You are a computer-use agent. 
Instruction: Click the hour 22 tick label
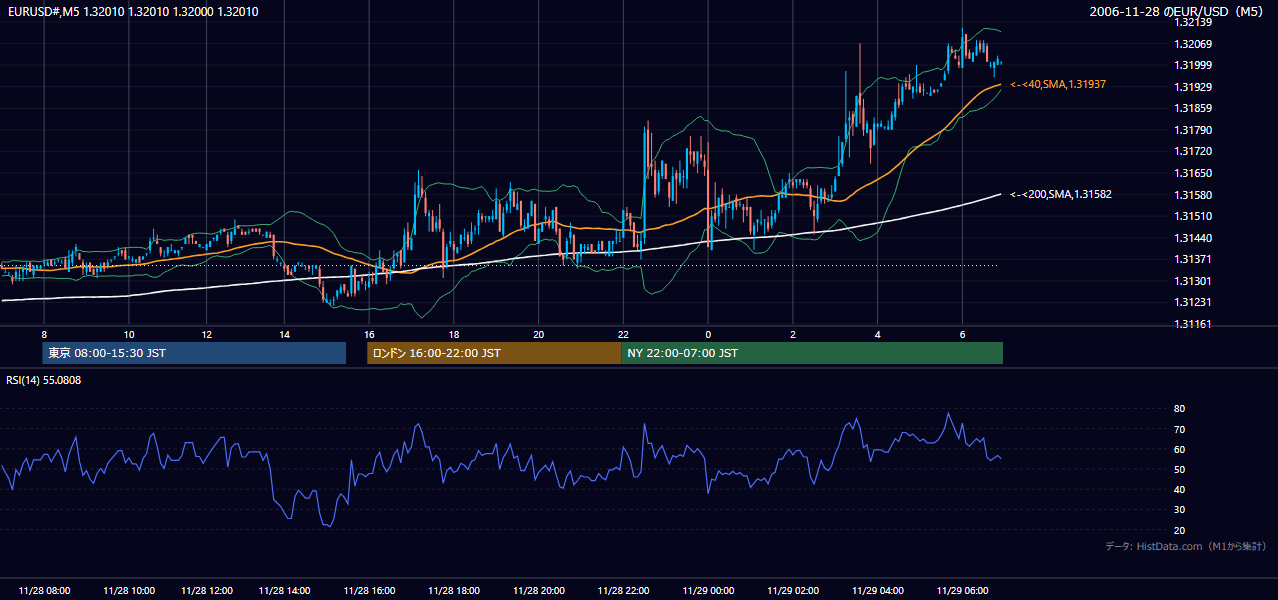coord(623,334)
